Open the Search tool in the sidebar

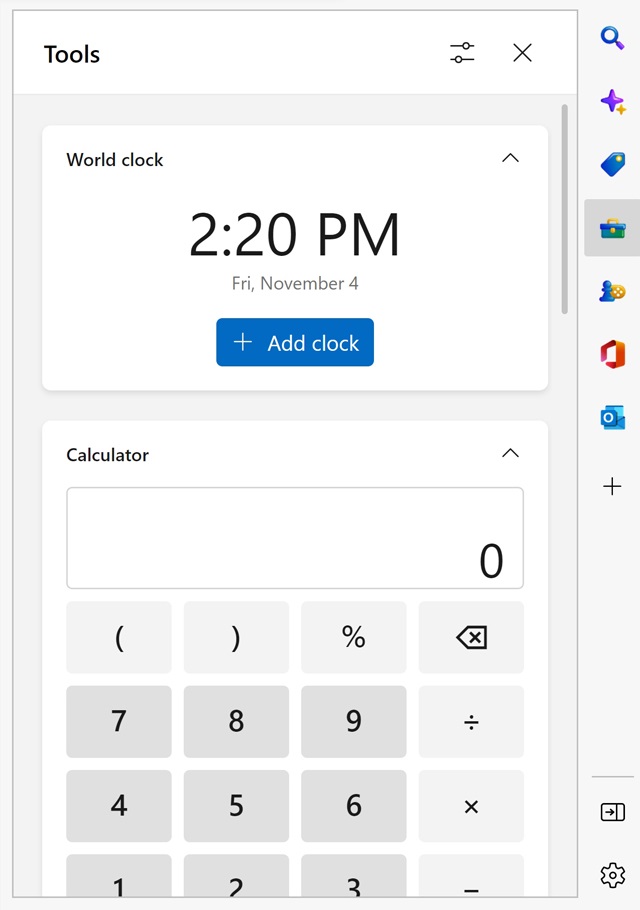(612, 38)
